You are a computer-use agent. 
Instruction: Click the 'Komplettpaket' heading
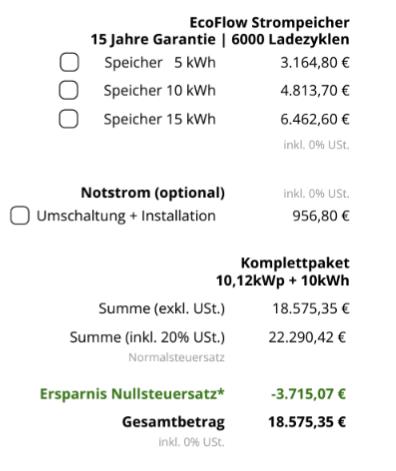click(295, 263)
